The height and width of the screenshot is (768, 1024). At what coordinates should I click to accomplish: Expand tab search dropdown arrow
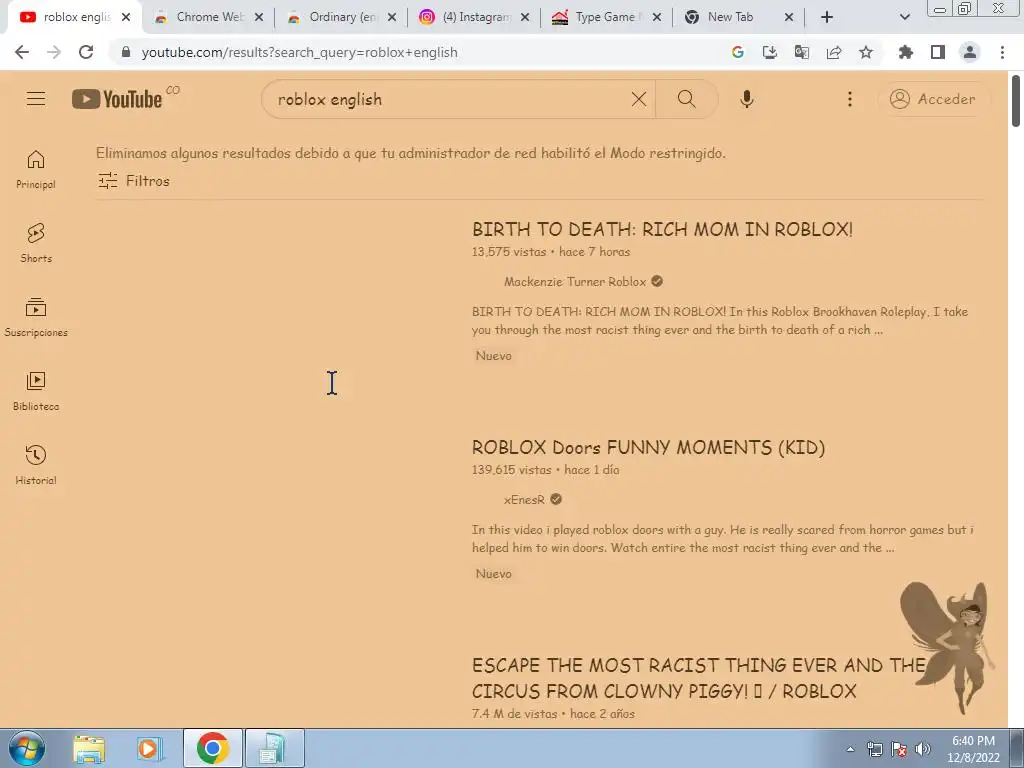click(904, 17)
